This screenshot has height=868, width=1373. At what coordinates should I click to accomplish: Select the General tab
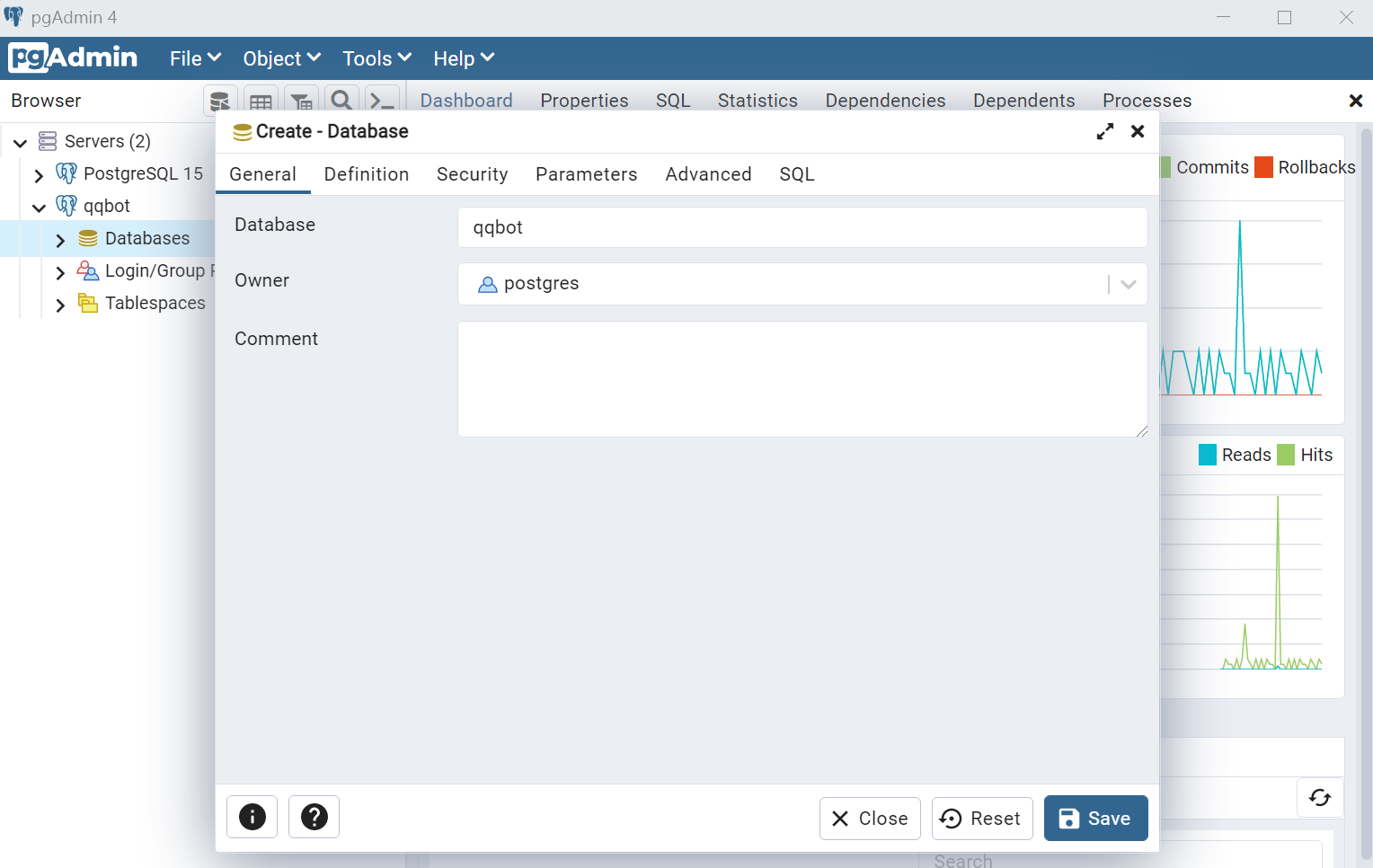pyautogui.click(x=263, y=174)
